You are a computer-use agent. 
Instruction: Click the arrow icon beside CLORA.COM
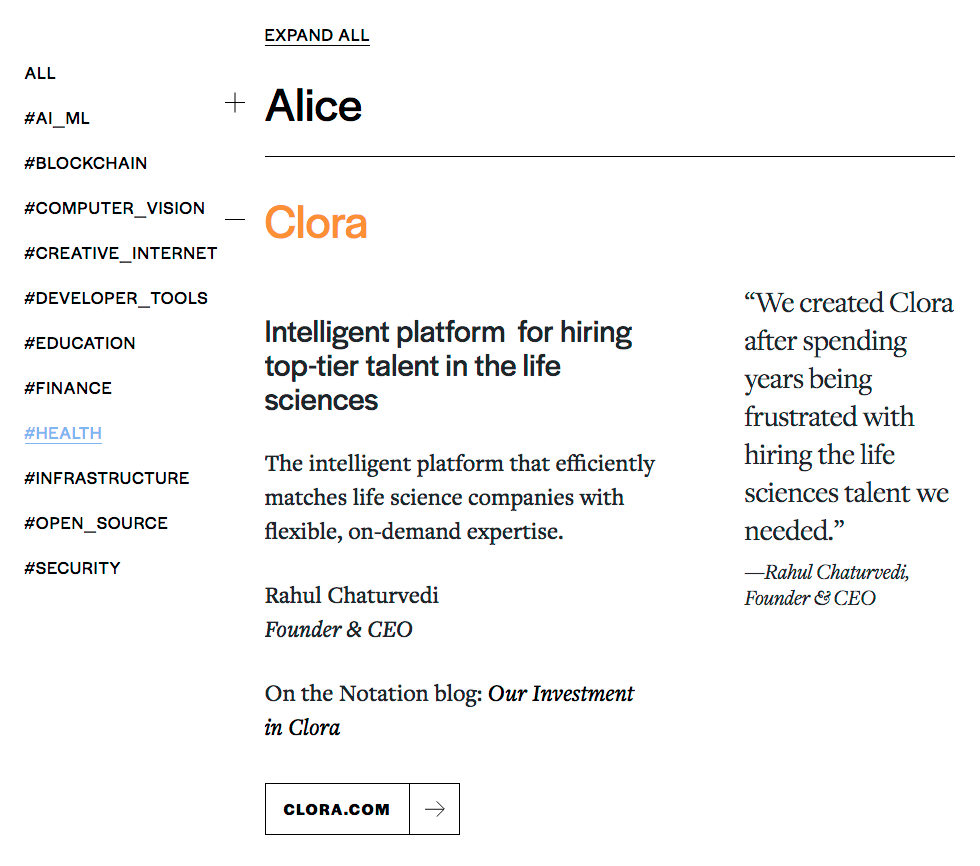coord(434,809)
